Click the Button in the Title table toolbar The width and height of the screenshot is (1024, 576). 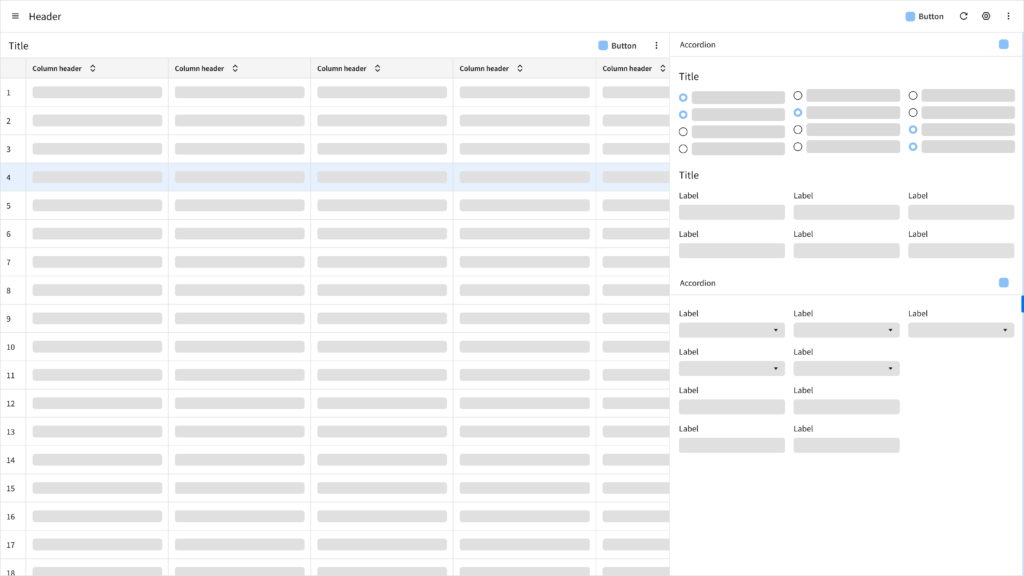(x=617, y=45)
